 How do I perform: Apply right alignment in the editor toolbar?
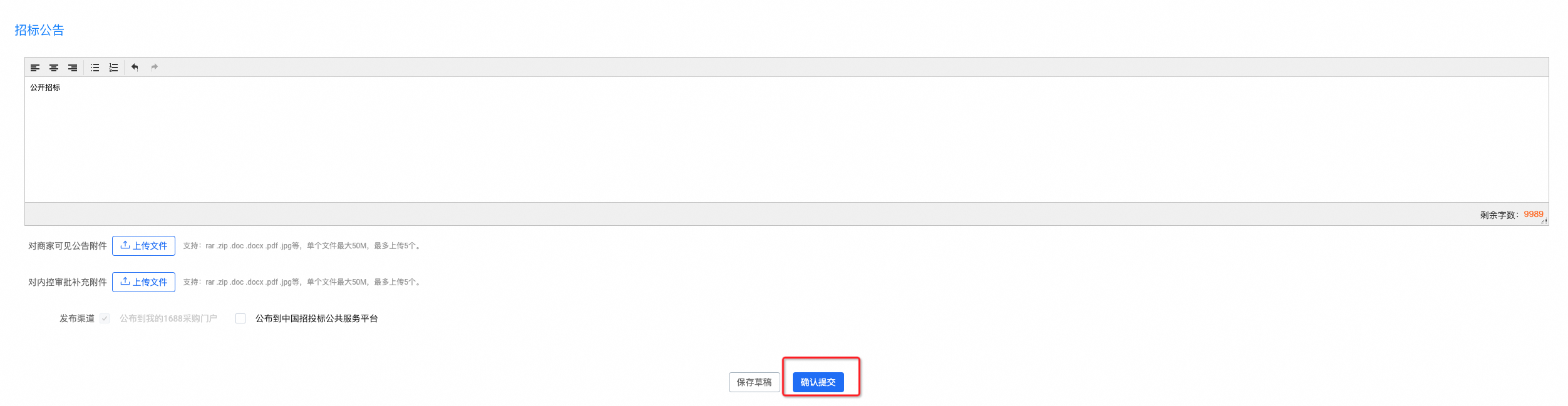[73, 68]
